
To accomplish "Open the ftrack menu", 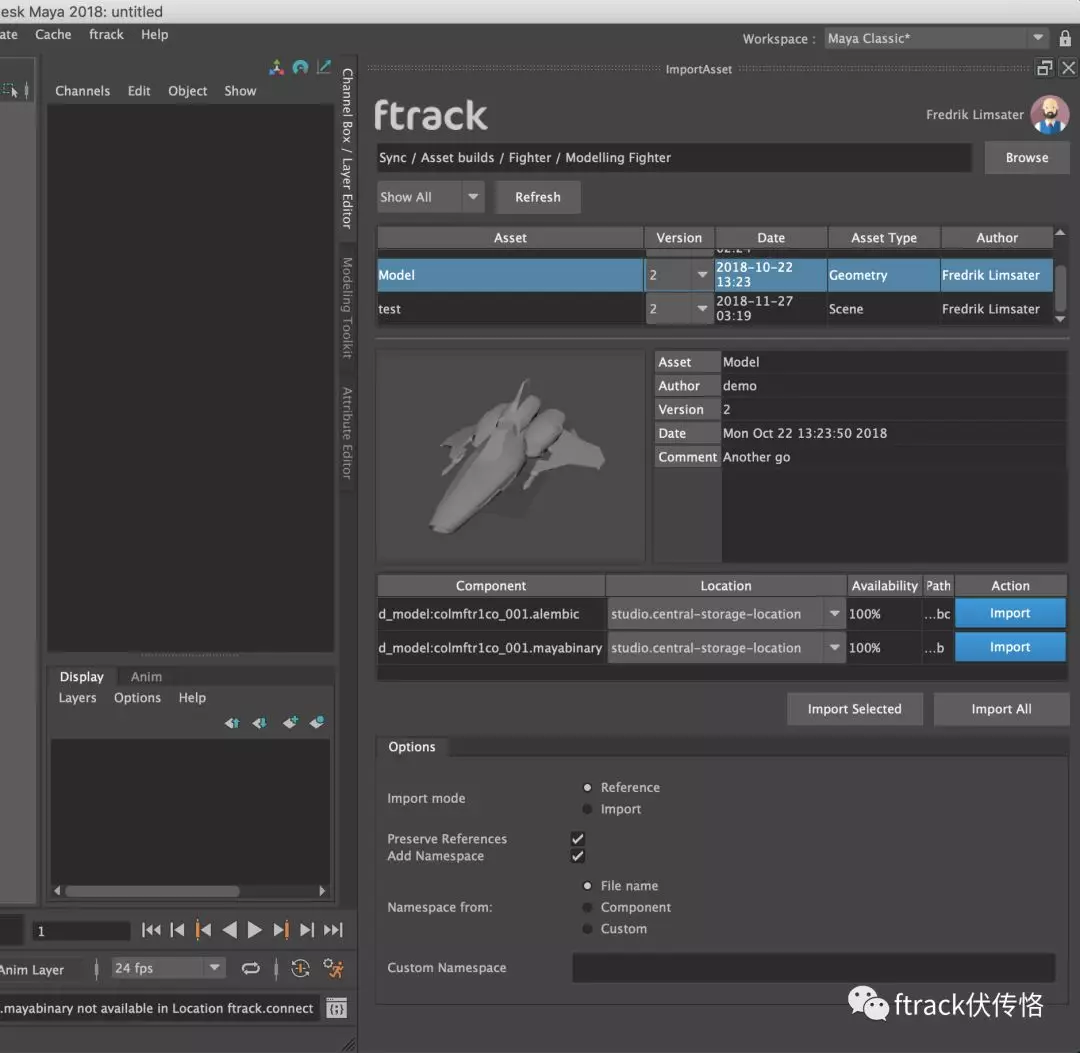I will pyautogui.click(x=106, y=34).
